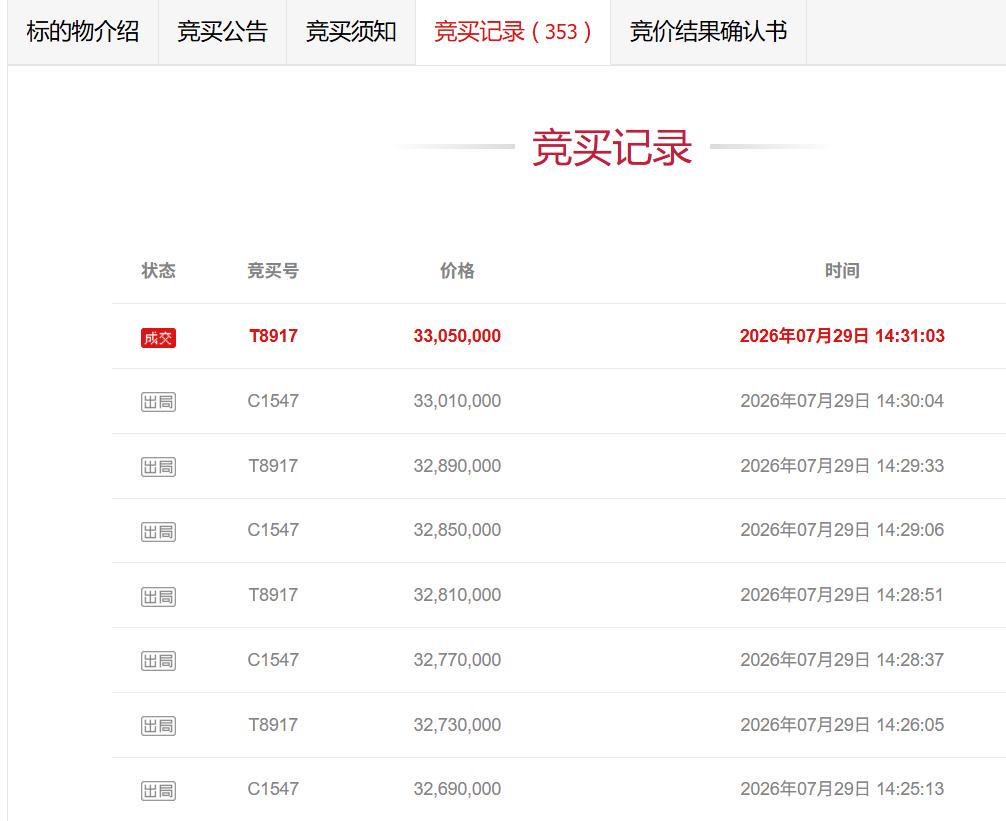The height and width of the screenshot is (821, 1006).
Task: Click the time 2026年07月29日 14:28:37
Action: [x=842, y=659]
